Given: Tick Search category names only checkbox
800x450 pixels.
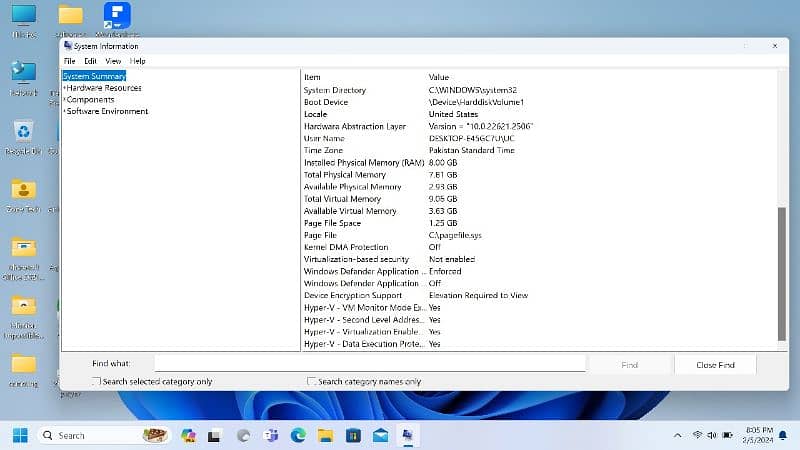Looking at the screenshot, I should [312, 382].
